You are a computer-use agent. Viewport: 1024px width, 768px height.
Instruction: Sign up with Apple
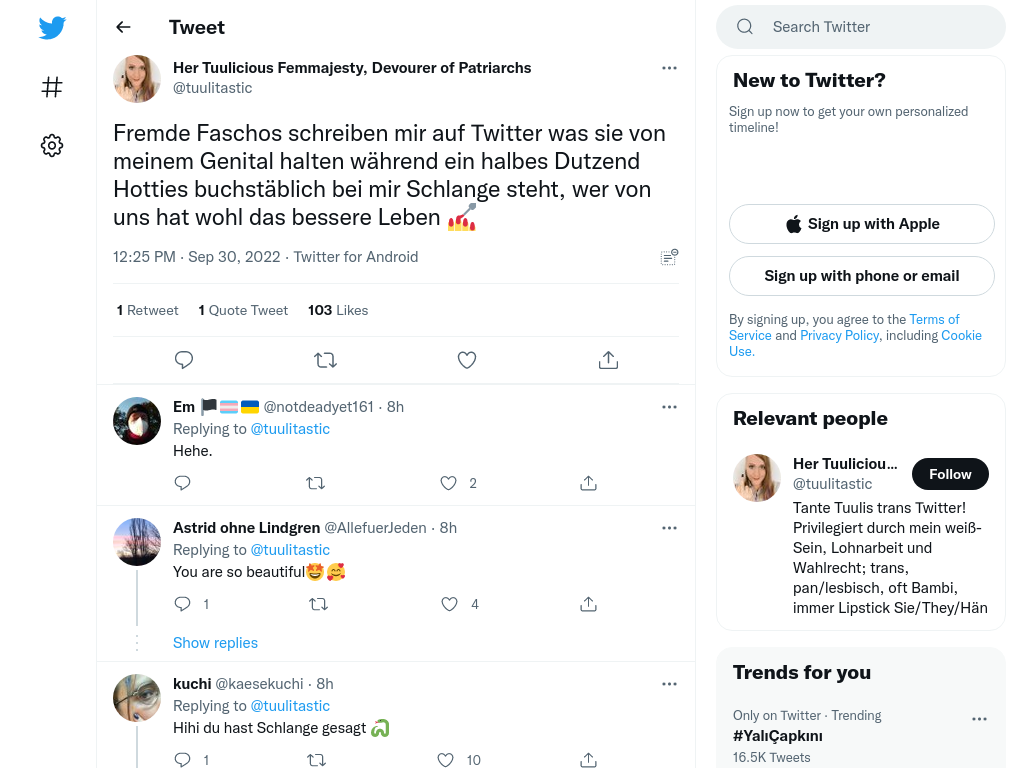(861, 224)
